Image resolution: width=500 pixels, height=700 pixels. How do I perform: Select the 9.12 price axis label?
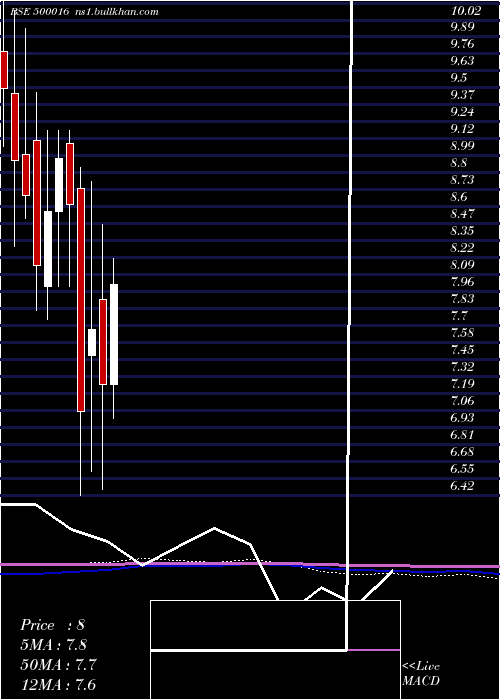coord(462,129)
